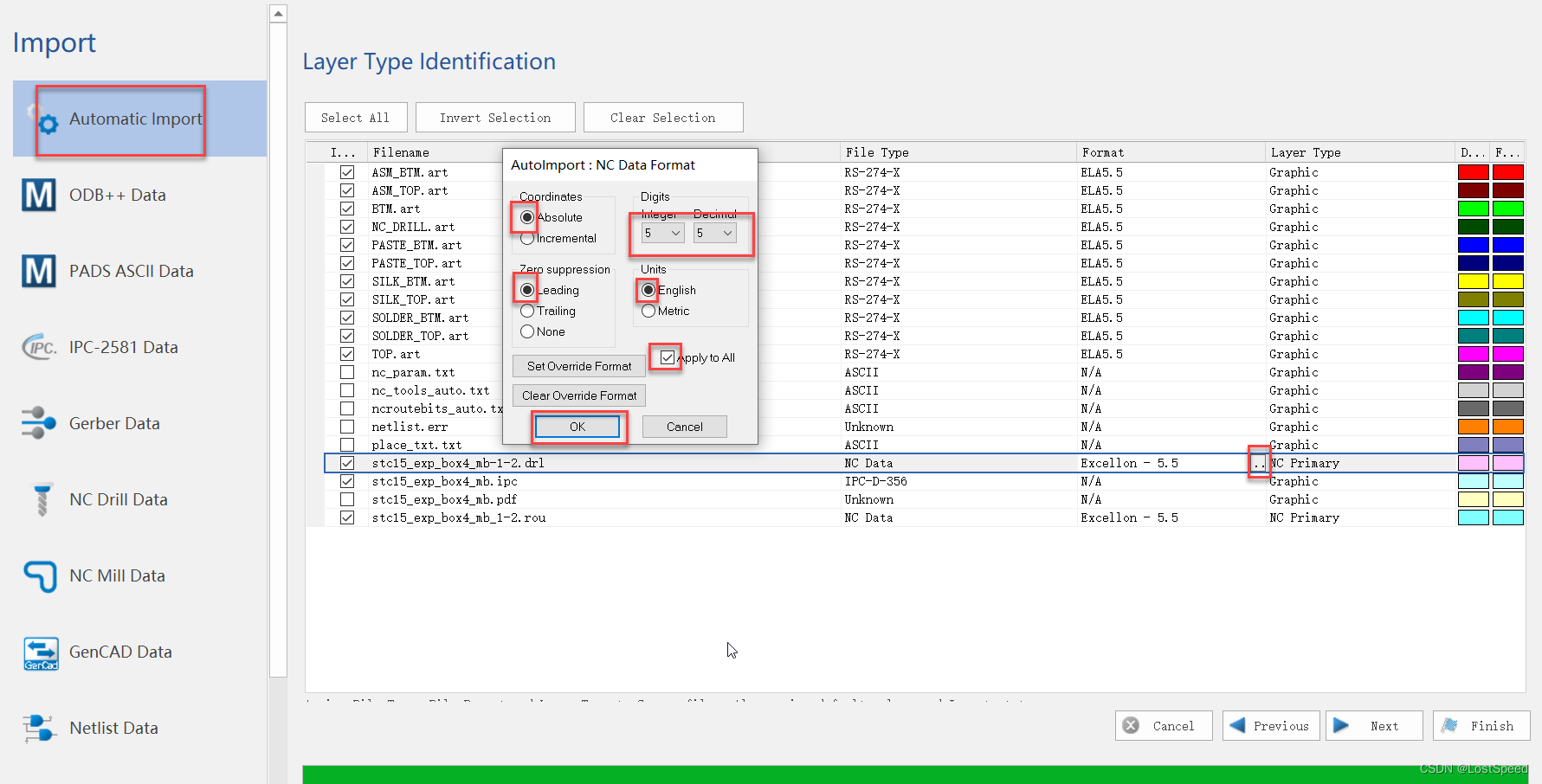Open the PADS ASCII Data importer icon
The height and width of the screenshot is (784, 1542).
pos(39,271)
